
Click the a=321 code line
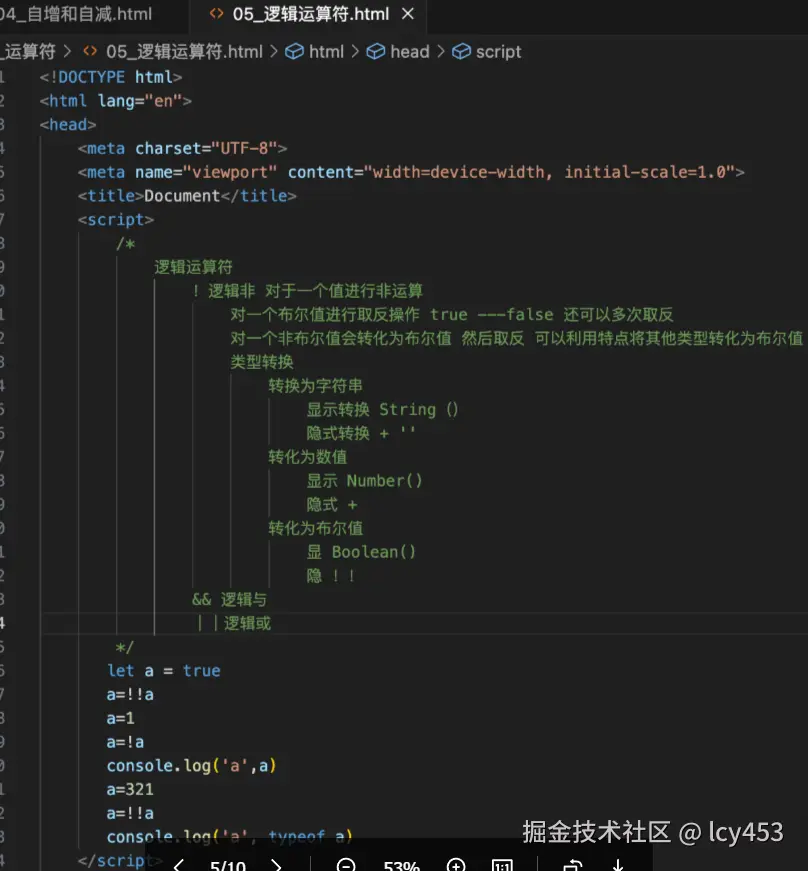coord(130,789)
